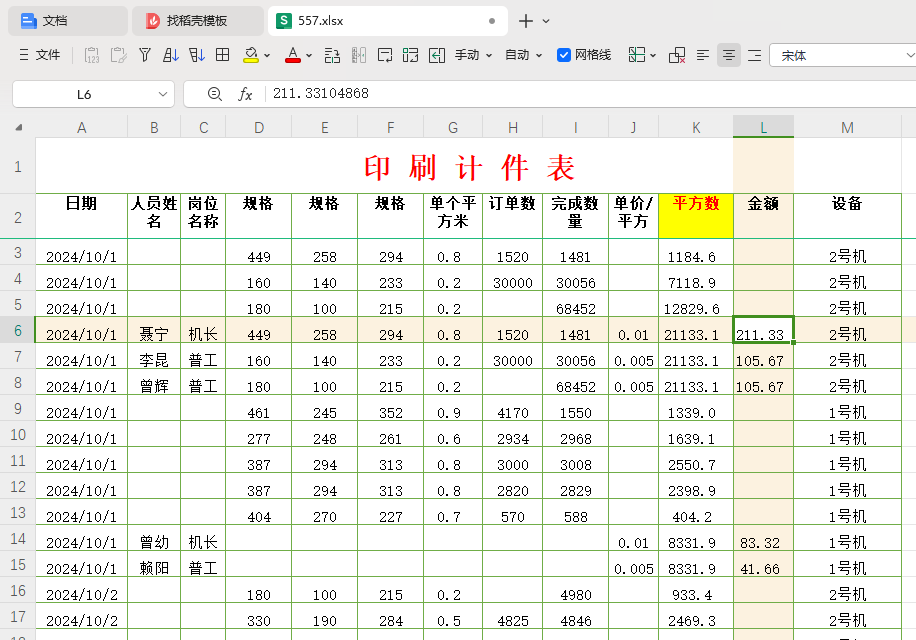Click the yellow 平方数 header cell
Image resolution: width=916 pixels, height=640 pixels.
(696, 216)
